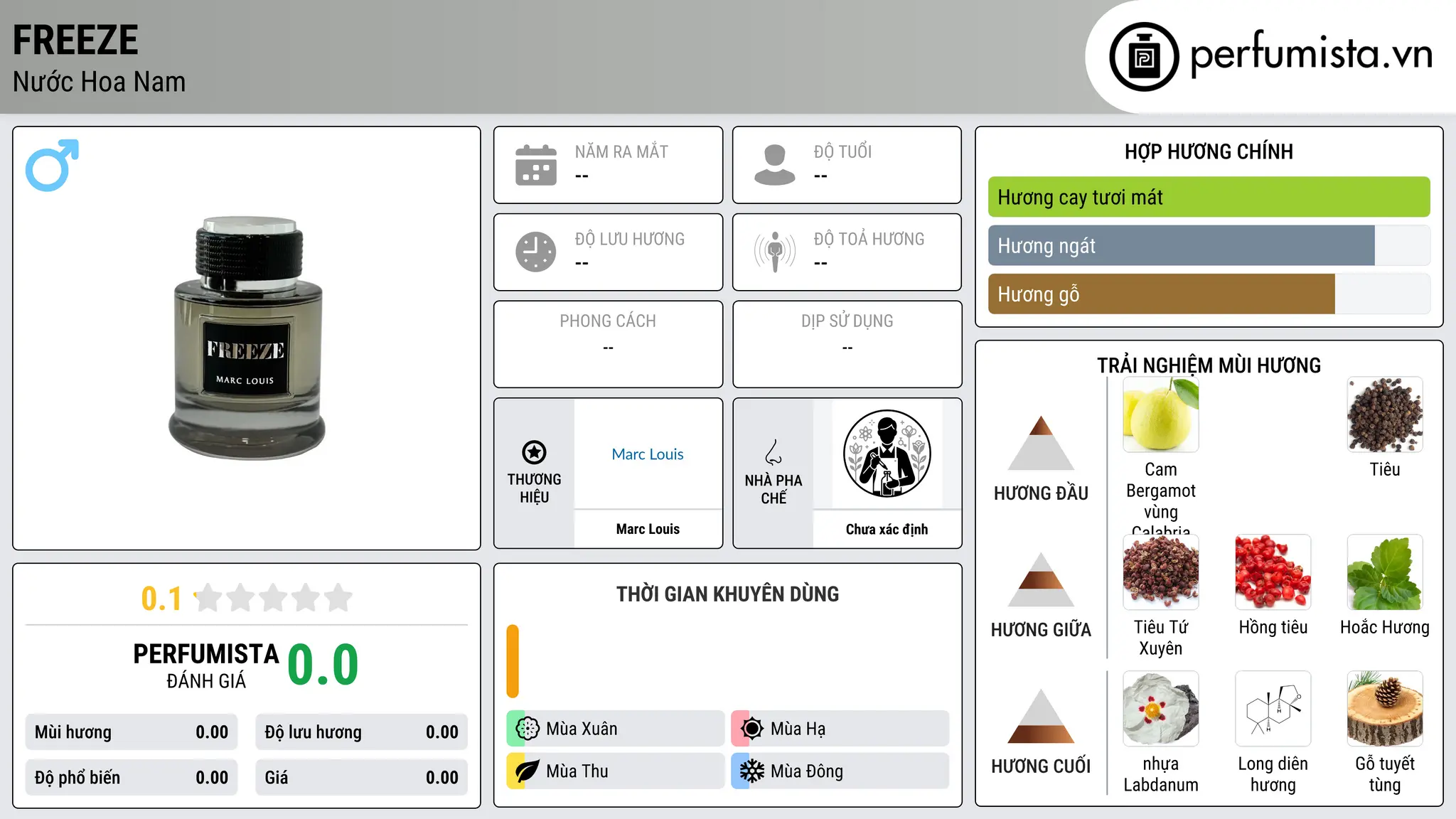Click the Trải Nghiệm Mùi Hương heading
Image resolution: width=1456 pixels, height=819 pixels.
point(1209,365)
